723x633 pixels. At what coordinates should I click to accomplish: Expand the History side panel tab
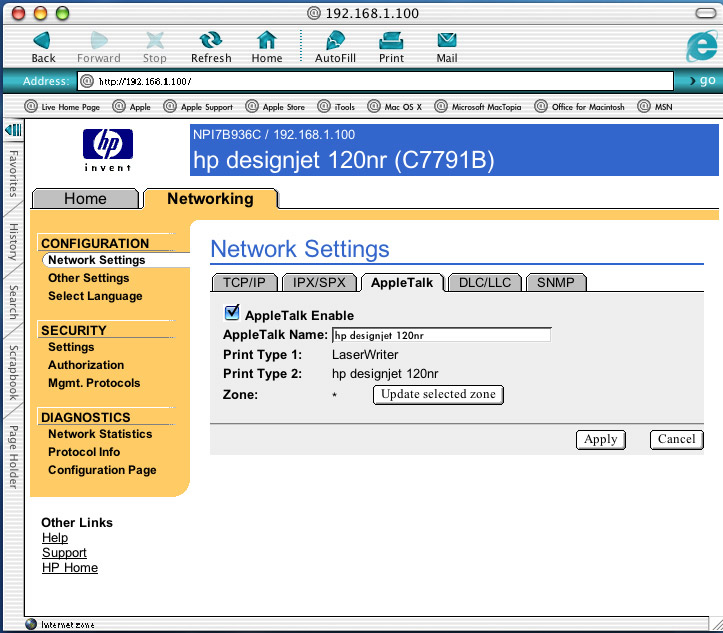coord(13,242)
